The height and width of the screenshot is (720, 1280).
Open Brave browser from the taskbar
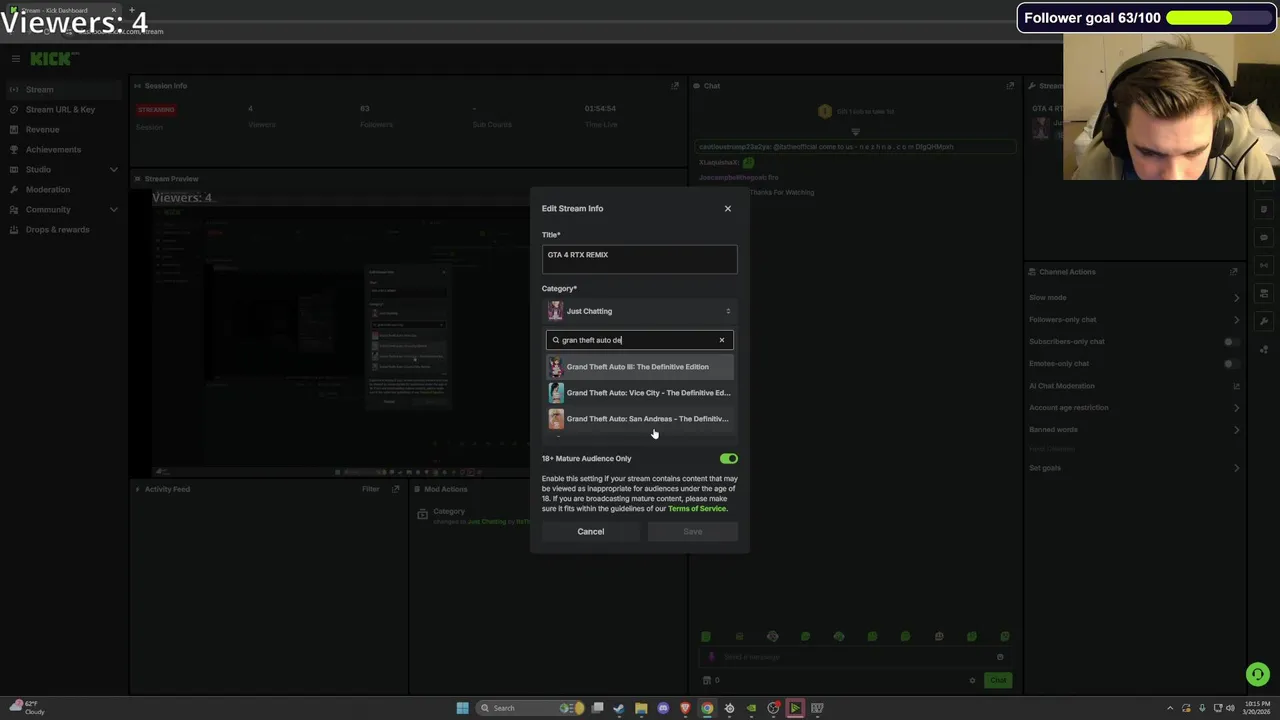pos(685,708)
